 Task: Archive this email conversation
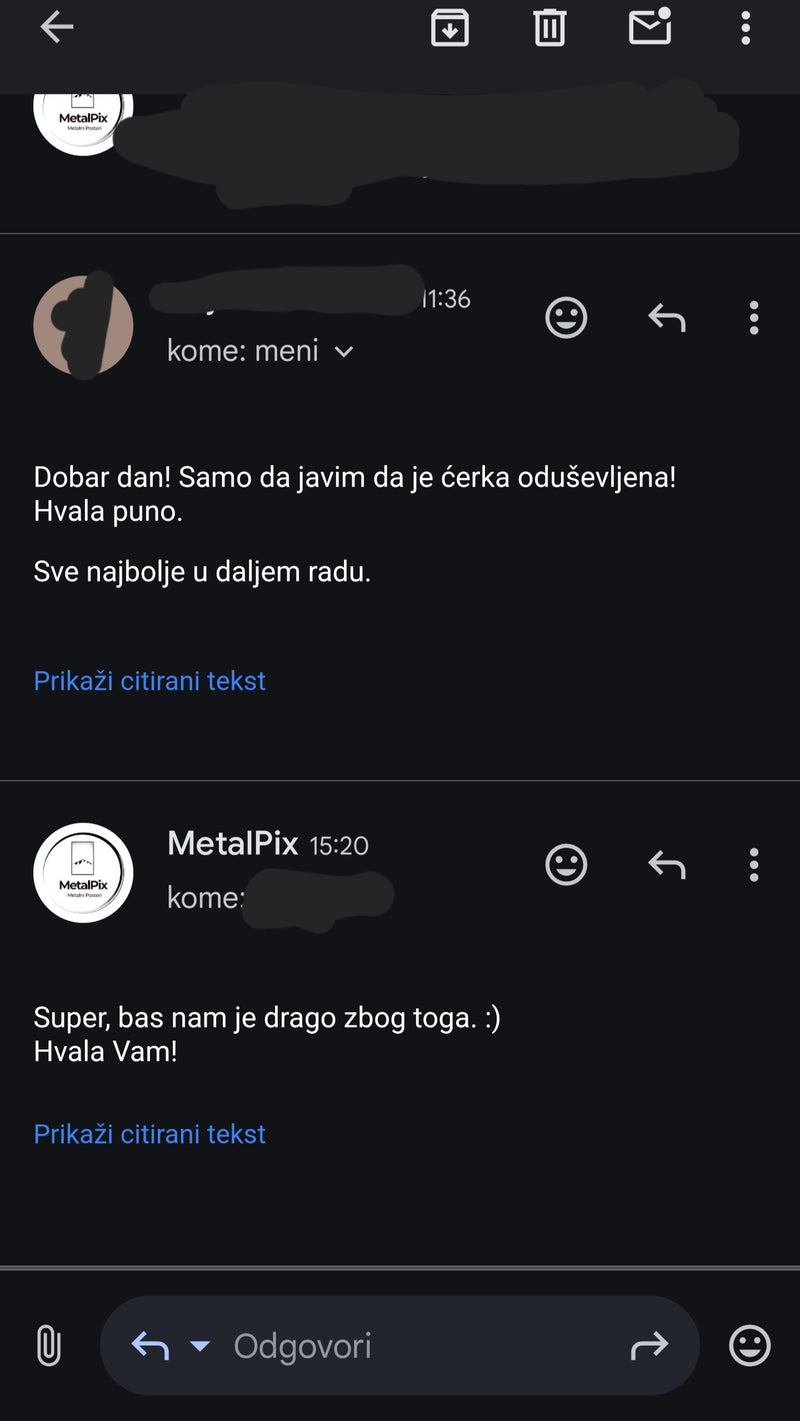(x=450, y=28)
